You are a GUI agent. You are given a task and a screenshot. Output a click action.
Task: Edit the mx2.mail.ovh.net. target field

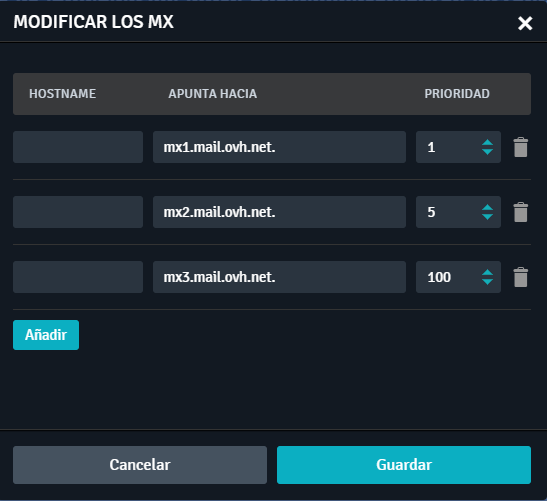(x=279, y=212)
